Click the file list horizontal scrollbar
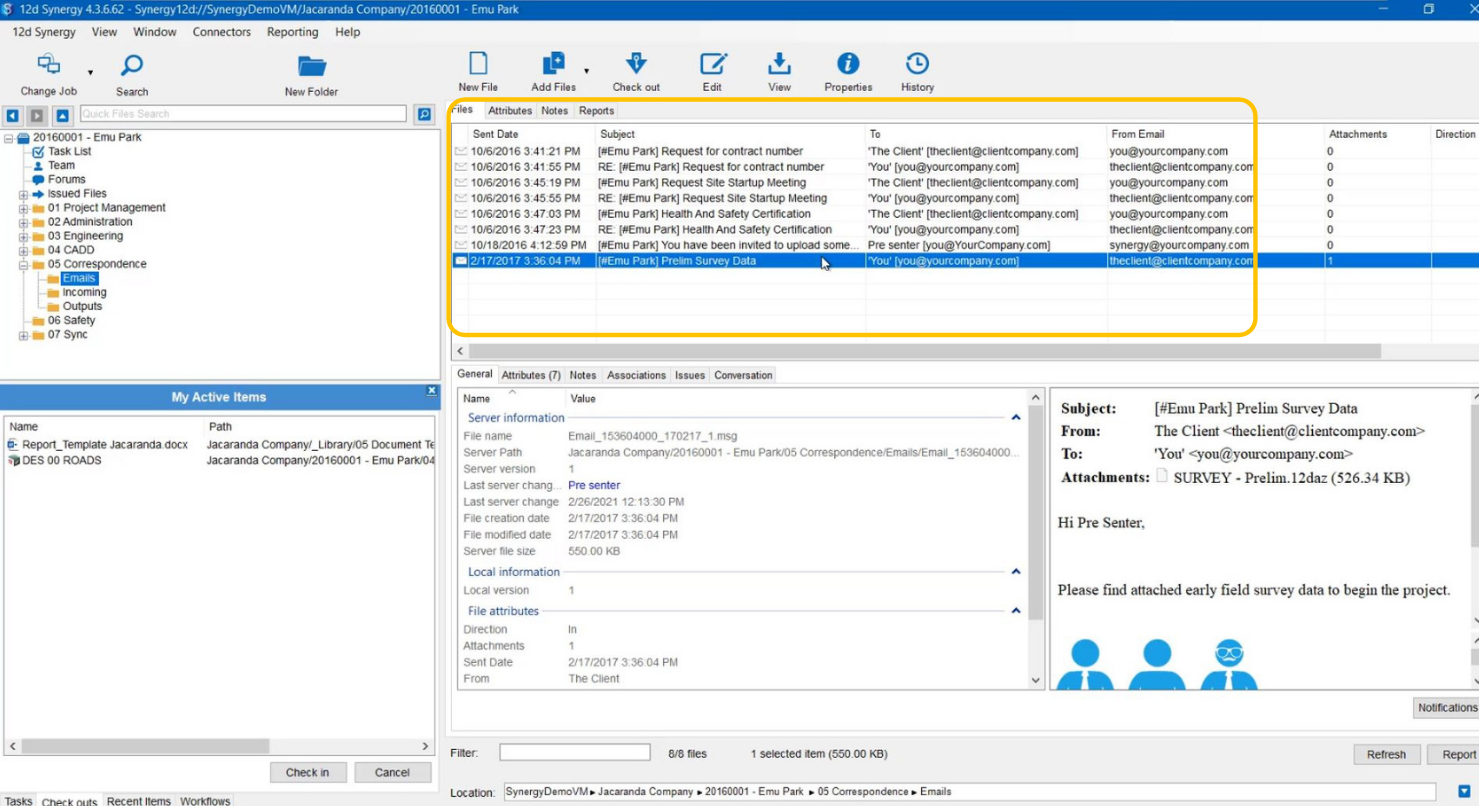 pos(925,351)
